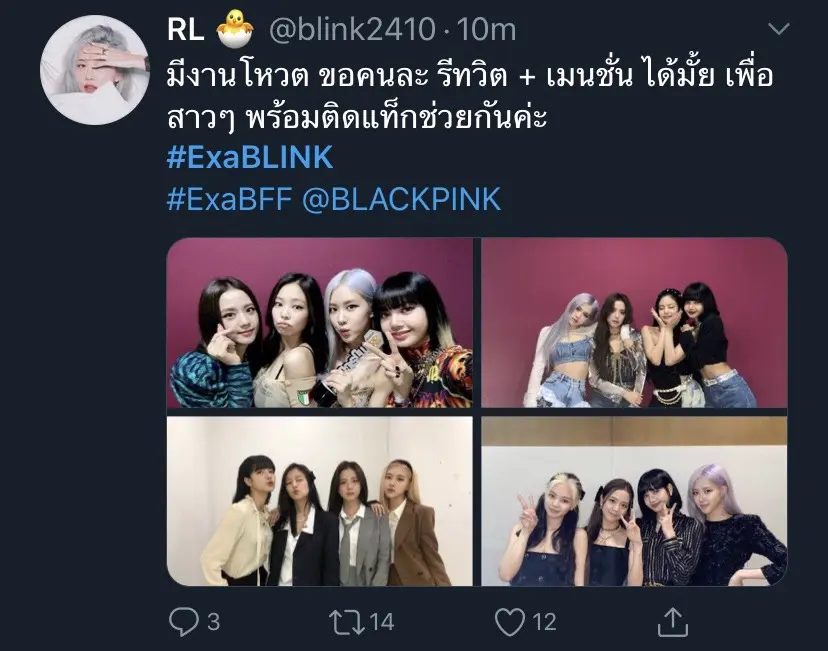This screenshot has height=651, width=828.
Task: Retweet this post using the retweet icon
Action: [x=346, y=622]
